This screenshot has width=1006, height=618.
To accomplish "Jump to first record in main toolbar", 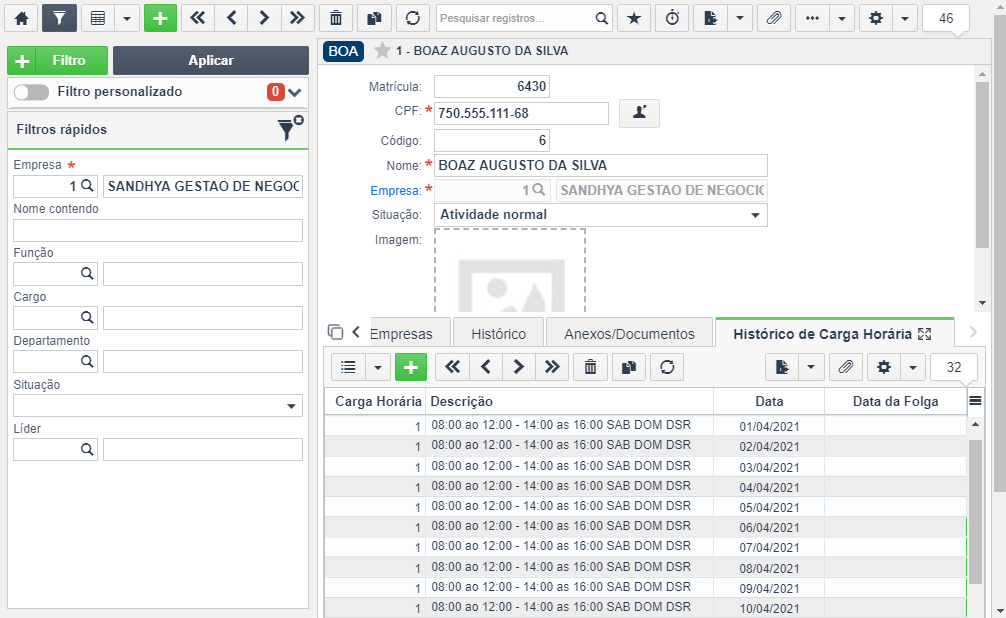I will pyautogui.click(x=198, y=18).
